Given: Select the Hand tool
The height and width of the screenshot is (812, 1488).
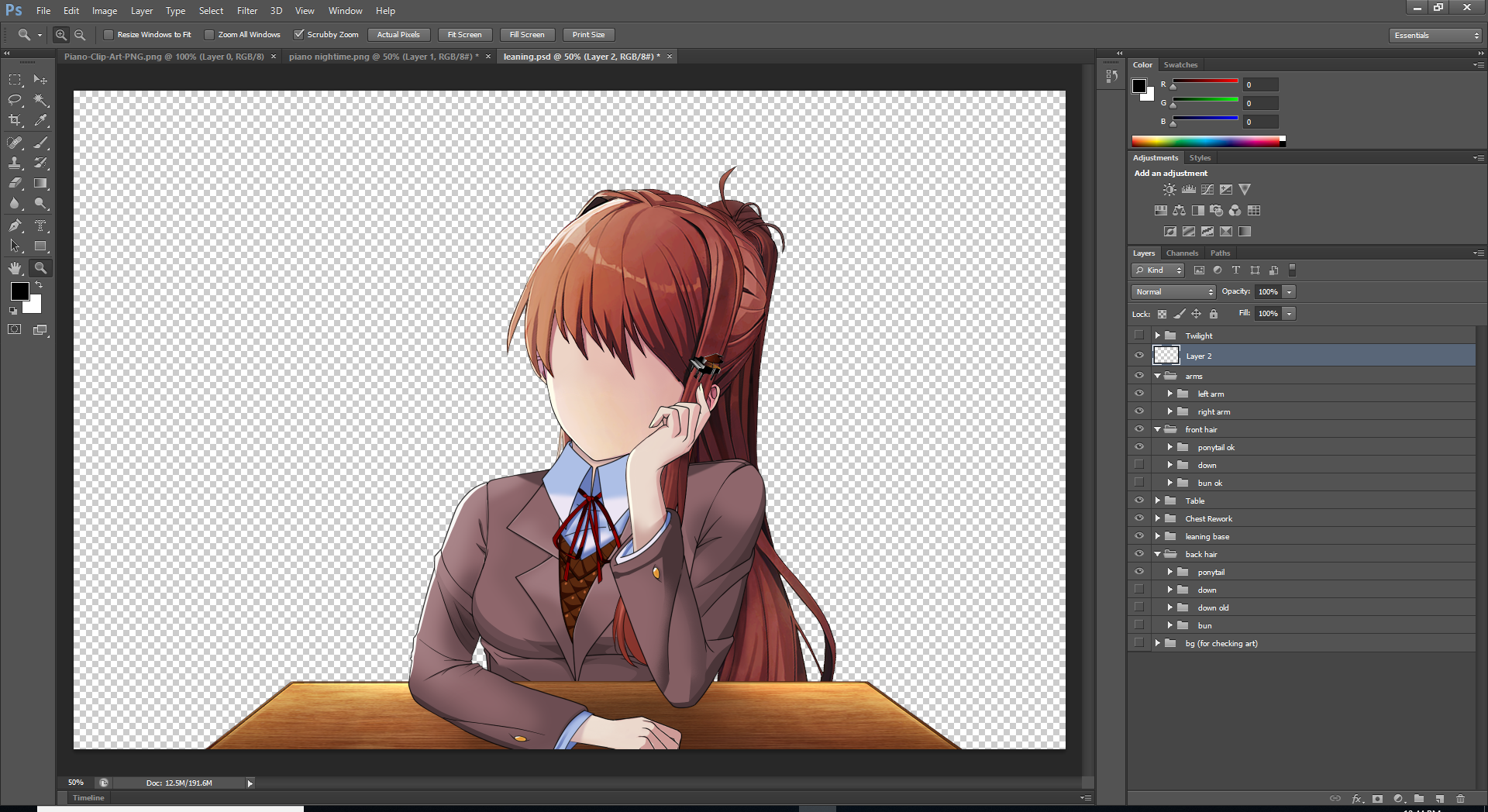Looking at the screenshot, I should coord(15,268).
